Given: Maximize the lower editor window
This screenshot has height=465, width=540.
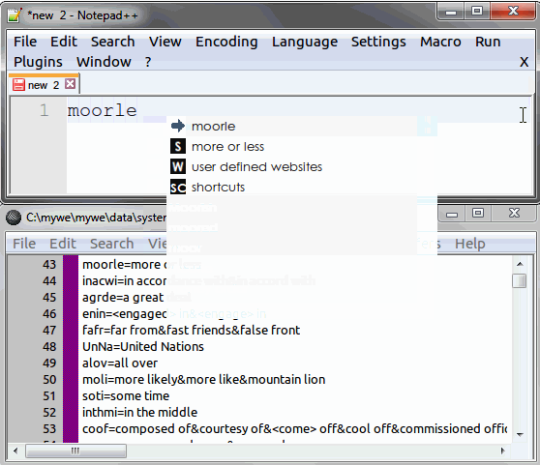Looking at the screenshot, I should click(478, 214).
